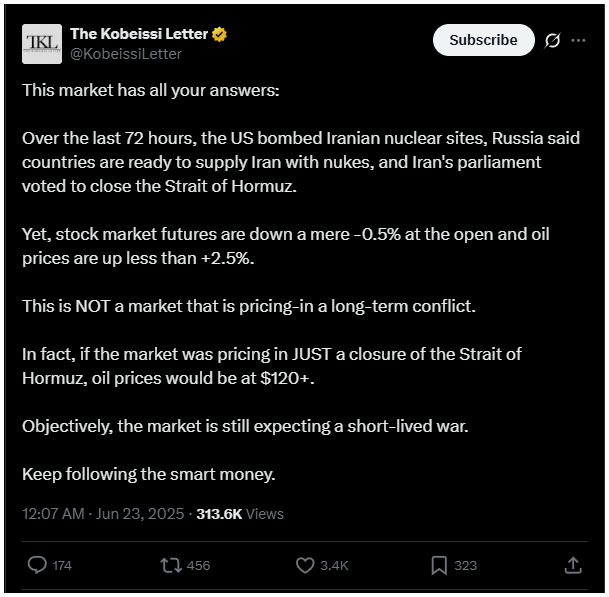Click the "Keep following the smart money" line
Viewport: 609px width, 597px height.
pyautogui.click(x=149, y=474)
